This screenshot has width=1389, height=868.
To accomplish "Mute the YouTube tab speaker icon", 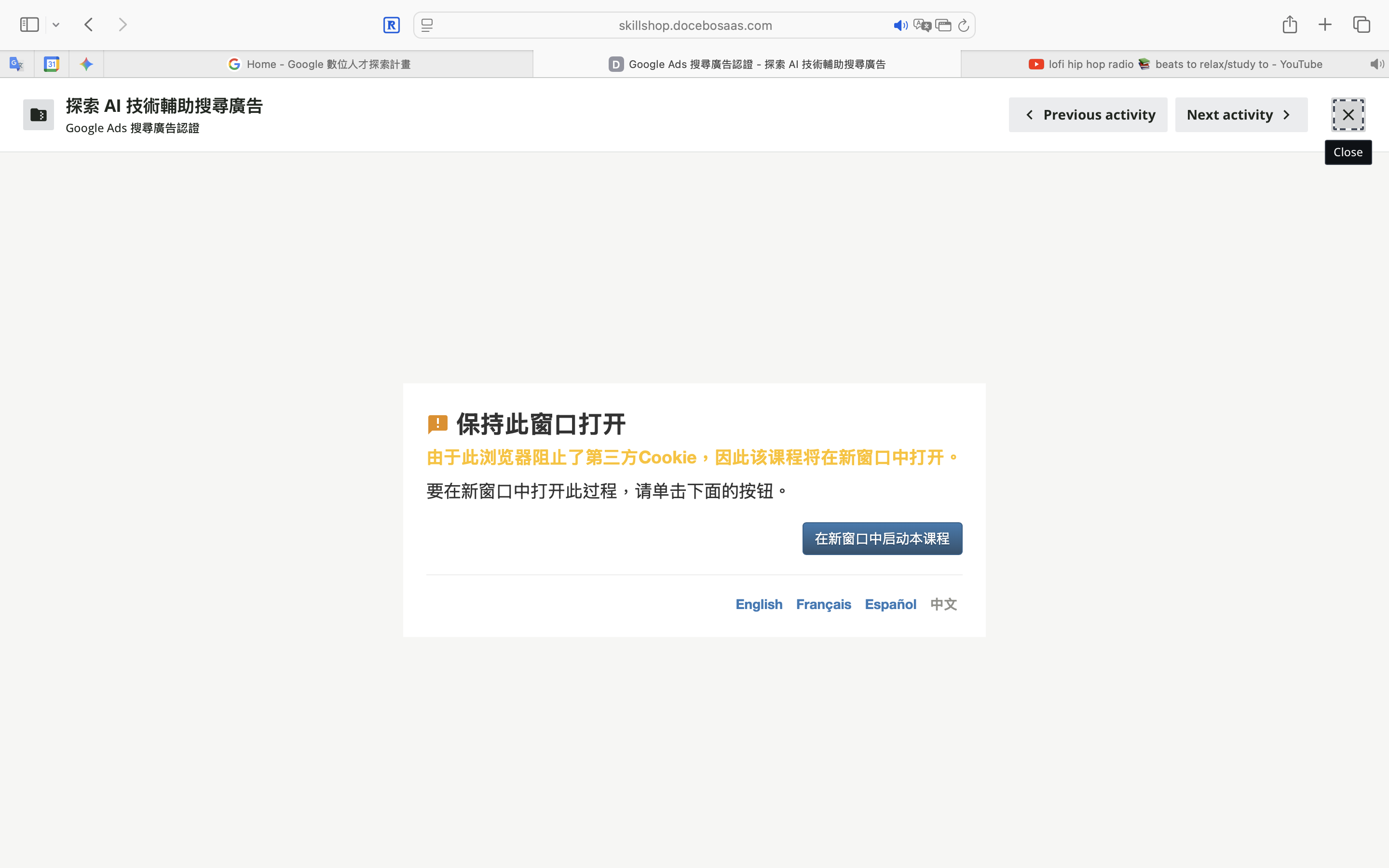I will coord(1376,64).
